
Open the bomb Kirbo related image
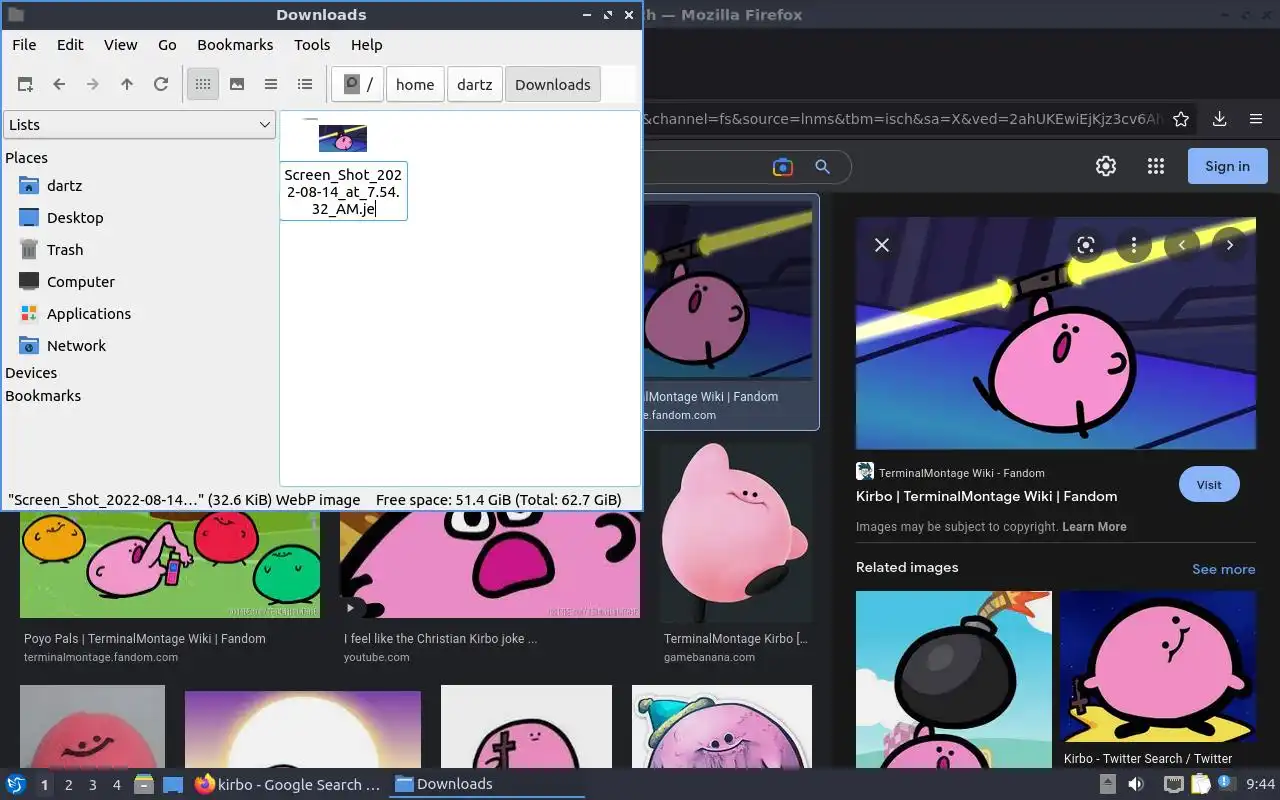[954, 679]
